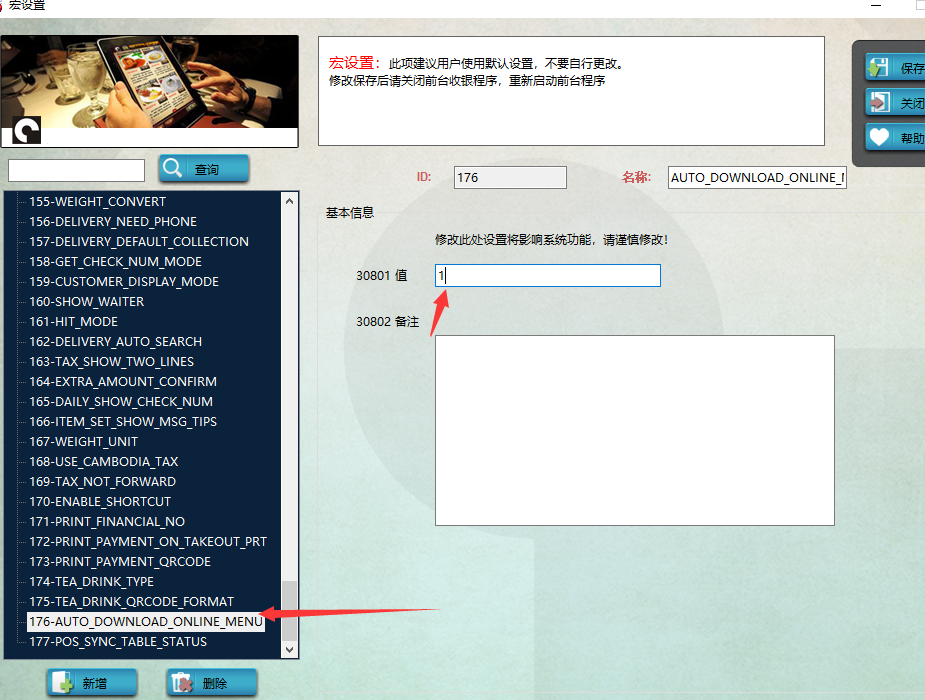Click the heart icon for 帮助
This screenshot has width=925, height=700.
point(879,137)
